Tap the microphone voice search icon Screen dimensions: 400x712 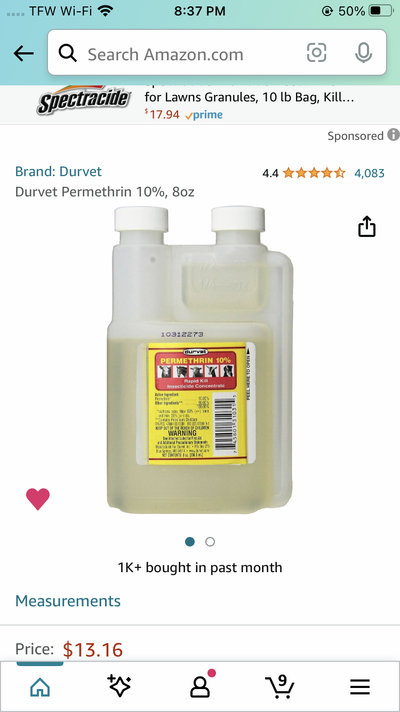pos(363,53)
